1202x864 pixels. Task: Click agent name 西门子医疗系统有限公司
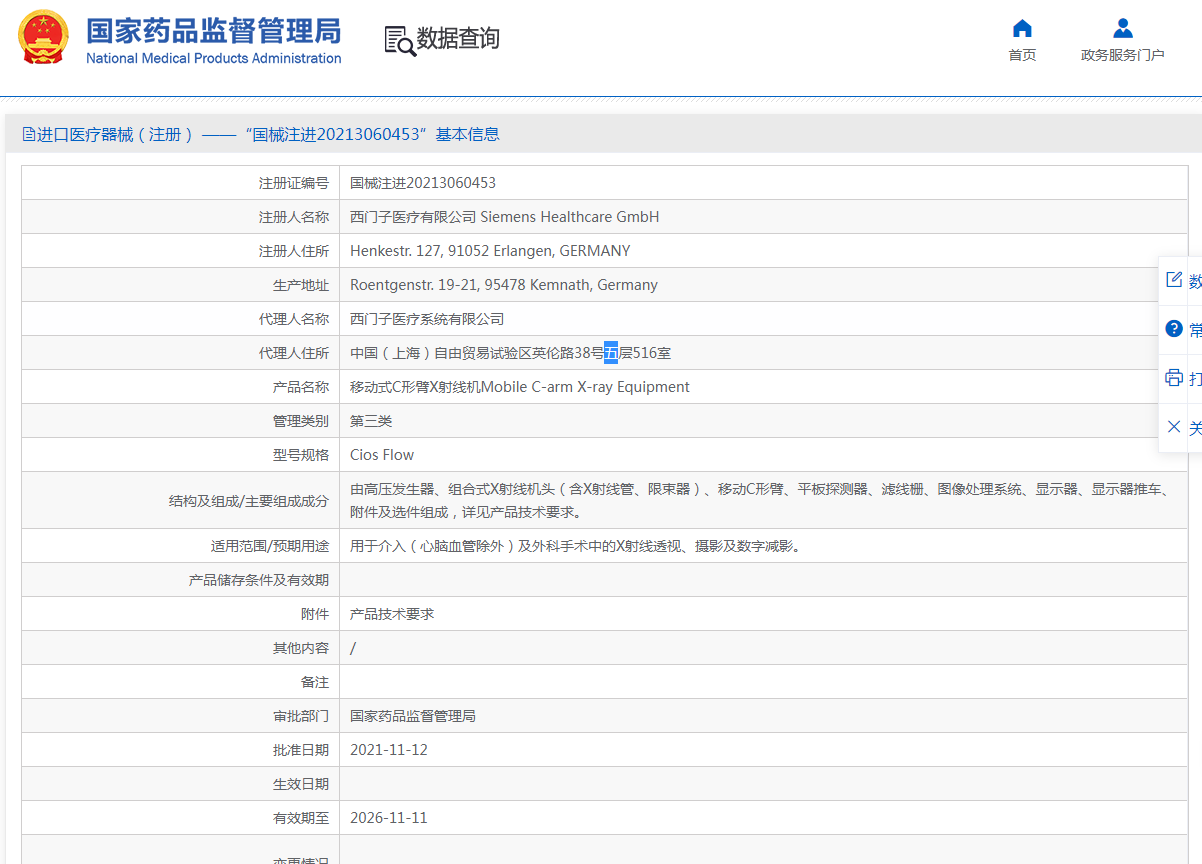(x=427, y=319)
